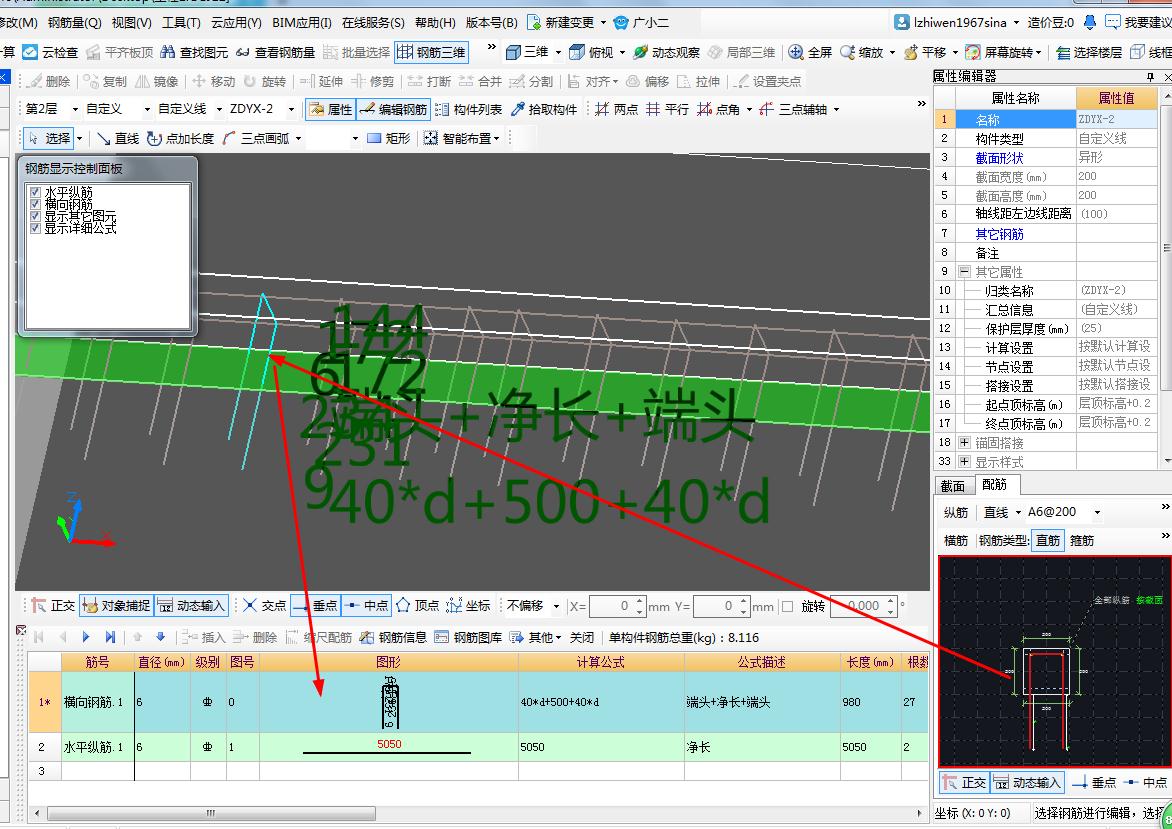Click 选择楼层 select floor tool
This screenshot has width=1172, height=829.
tap(1089, 52)
